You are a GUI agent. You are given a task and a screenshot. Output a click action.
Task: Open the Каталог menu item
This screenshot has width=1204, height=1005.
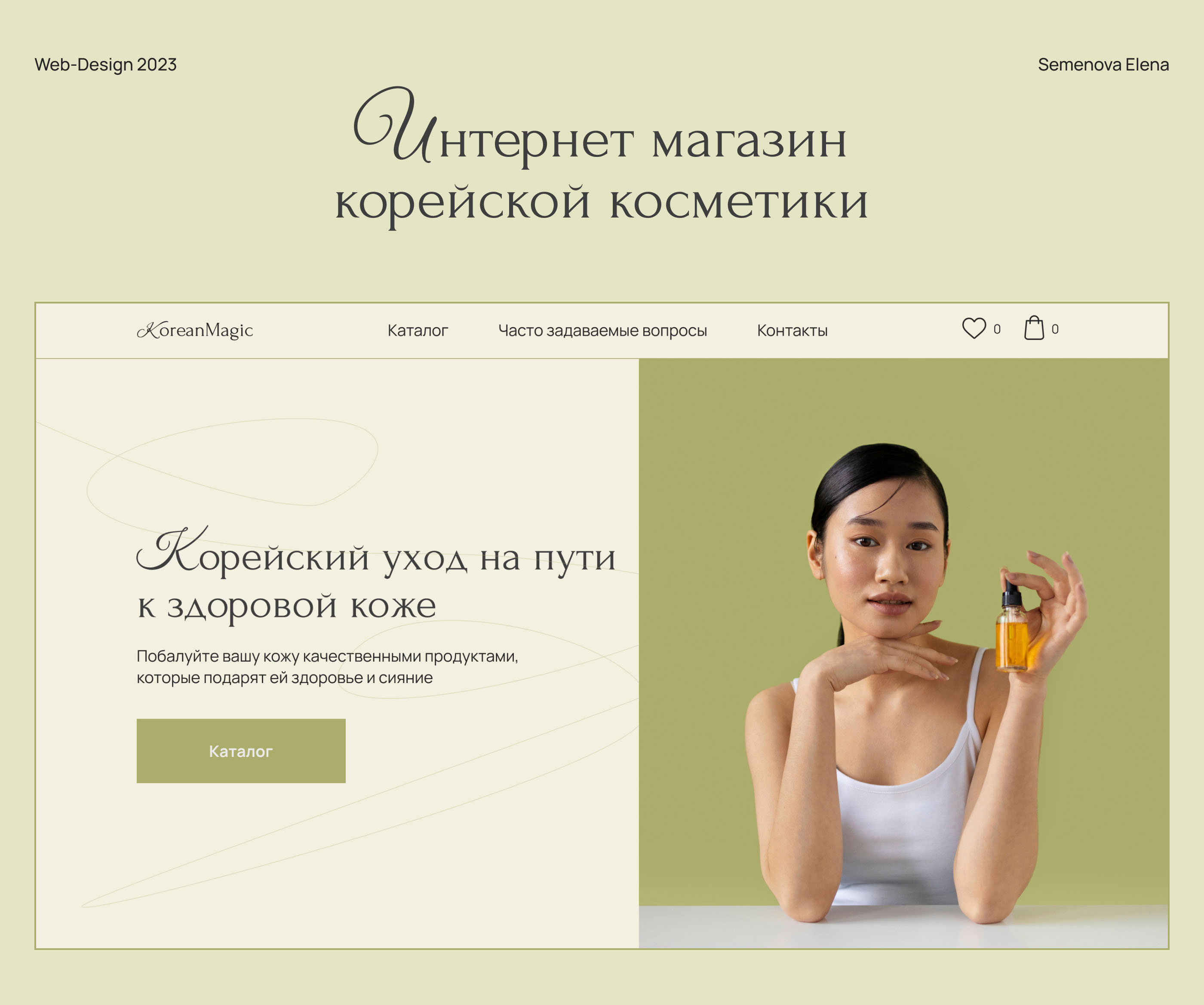tap(418, 331)
